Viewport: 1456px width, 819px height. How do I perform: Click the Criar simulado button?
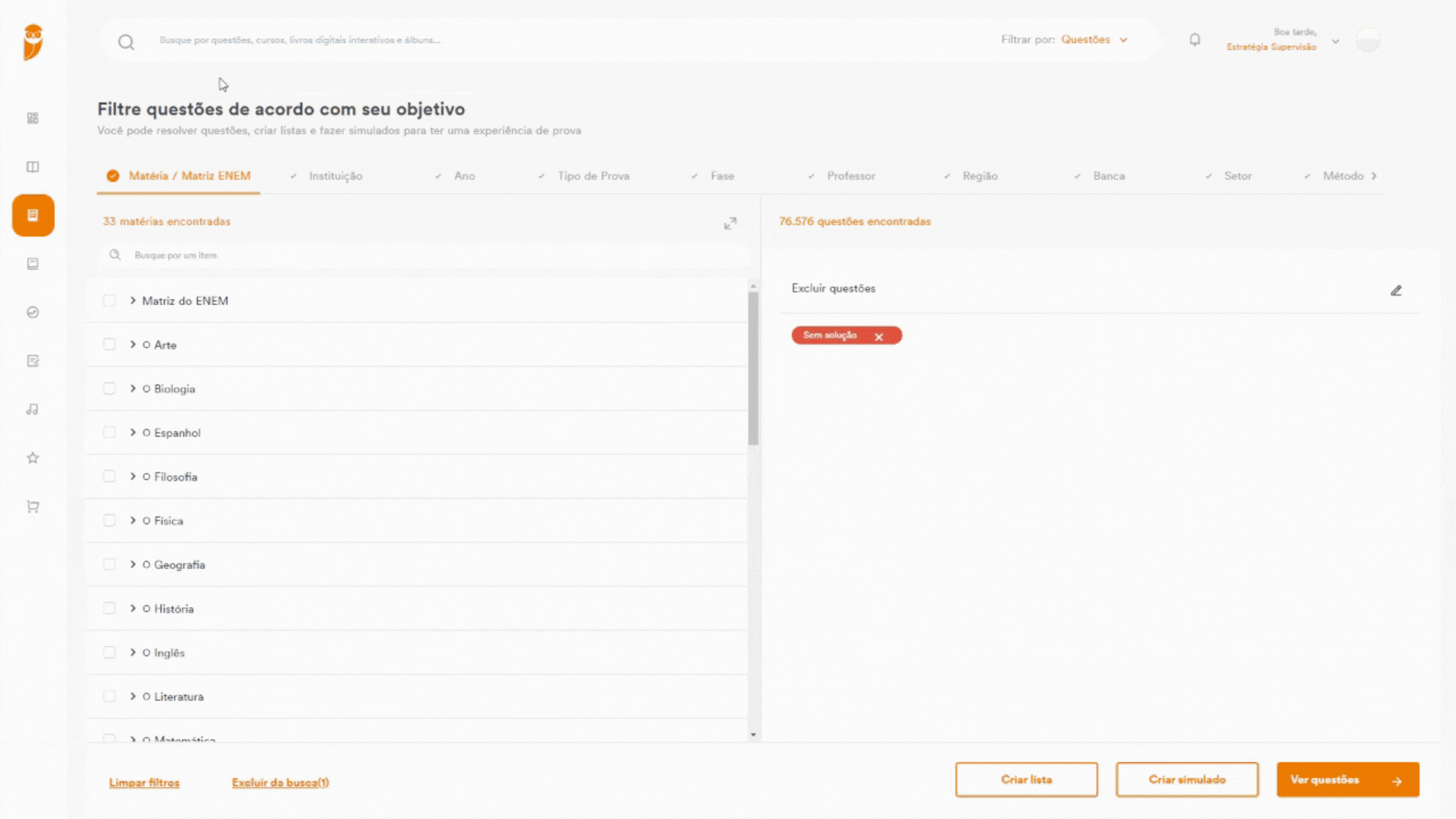click(1187, 780)
